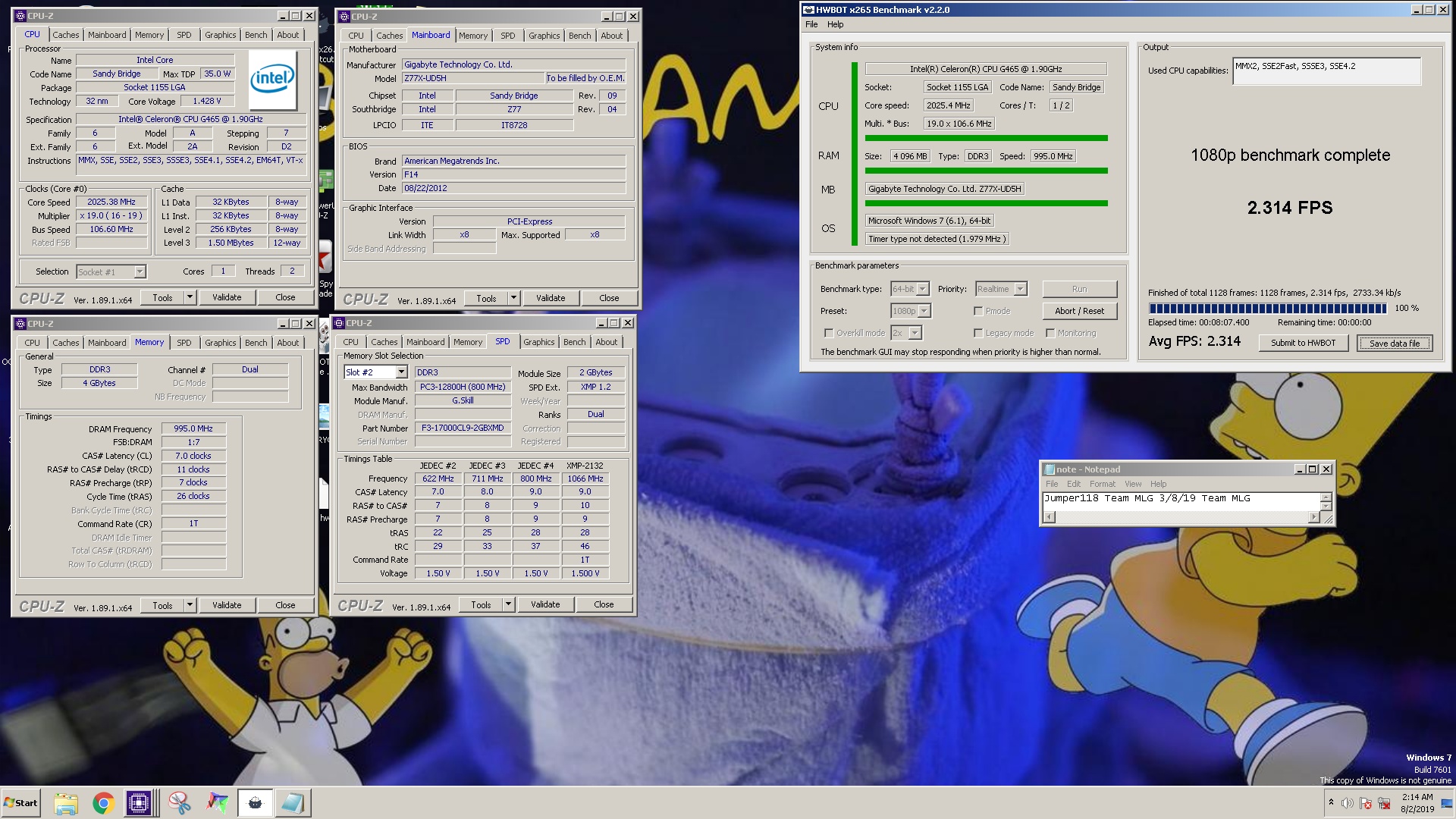Open the Overkill 2x multiplier dropdown
The height and width of the screenshot is (819, 1456).
coord(915,333)
